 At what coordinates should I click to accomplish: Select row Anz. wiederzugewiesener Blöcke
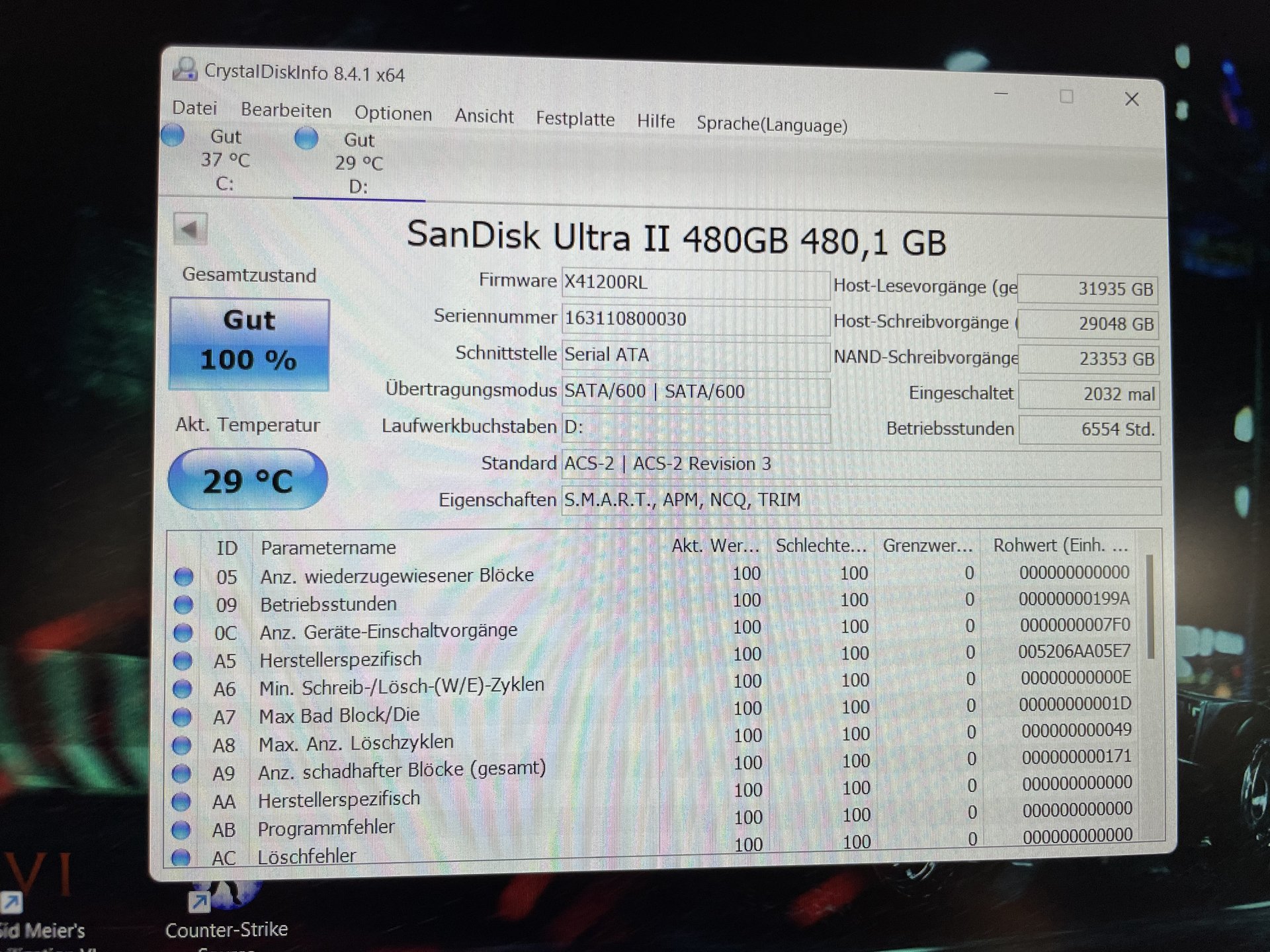click(652, 575)
